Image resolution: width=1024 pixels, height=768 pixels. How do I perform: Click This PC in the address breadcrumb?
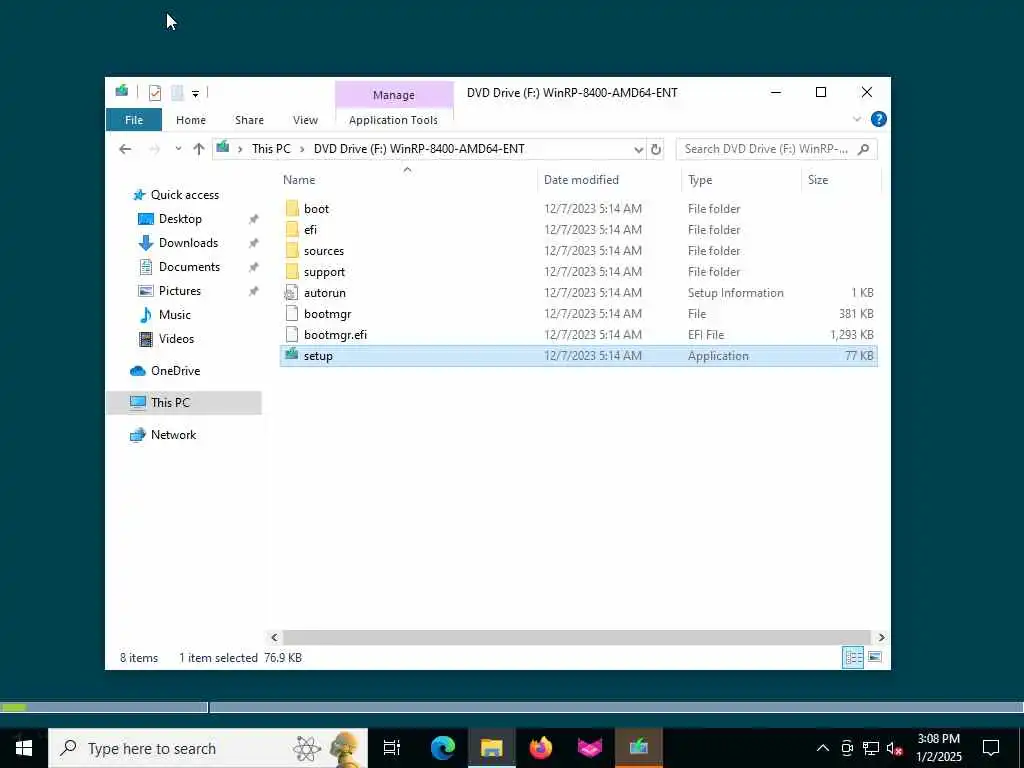(x=271, y=150)
